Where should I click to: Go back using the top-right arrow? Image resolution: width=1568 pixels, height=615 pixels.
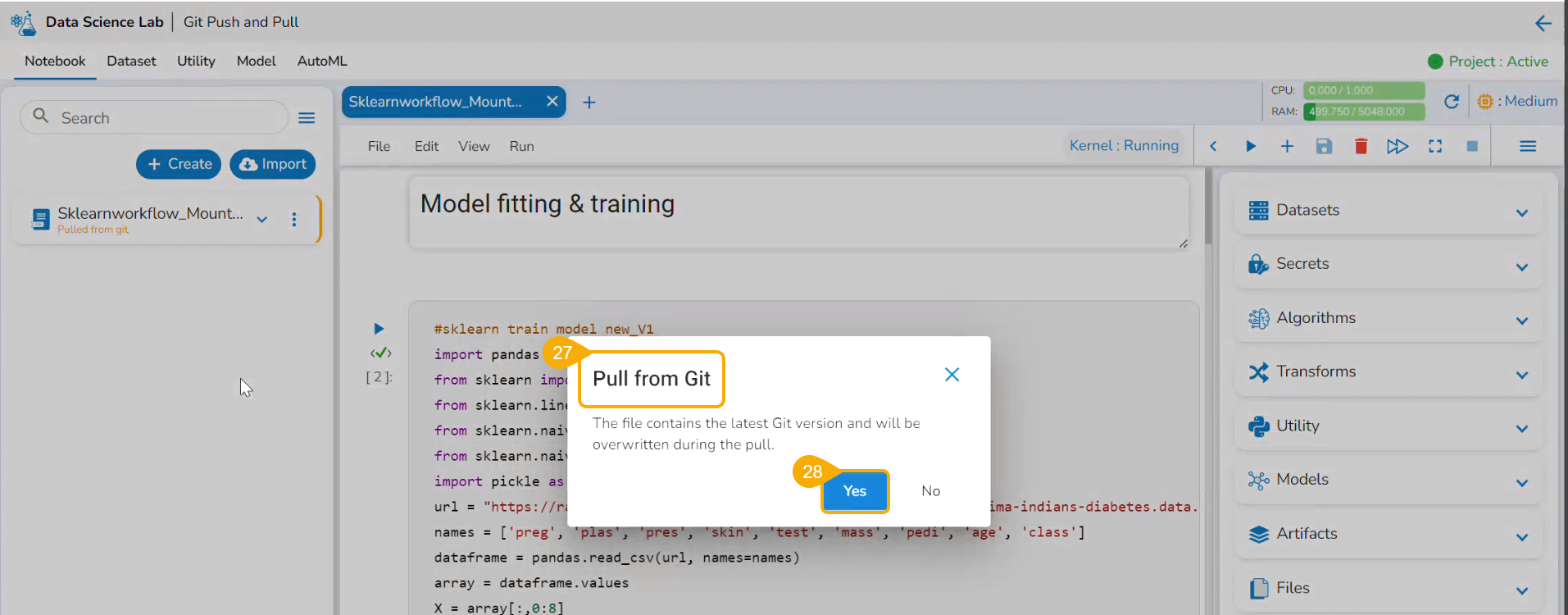[1543, 23]
